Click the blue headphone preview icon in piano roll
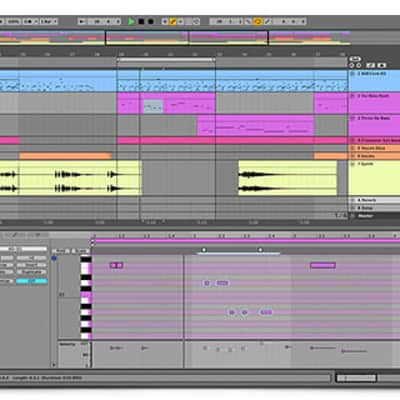This screenshot has width=400, height=400. (54, 258)
